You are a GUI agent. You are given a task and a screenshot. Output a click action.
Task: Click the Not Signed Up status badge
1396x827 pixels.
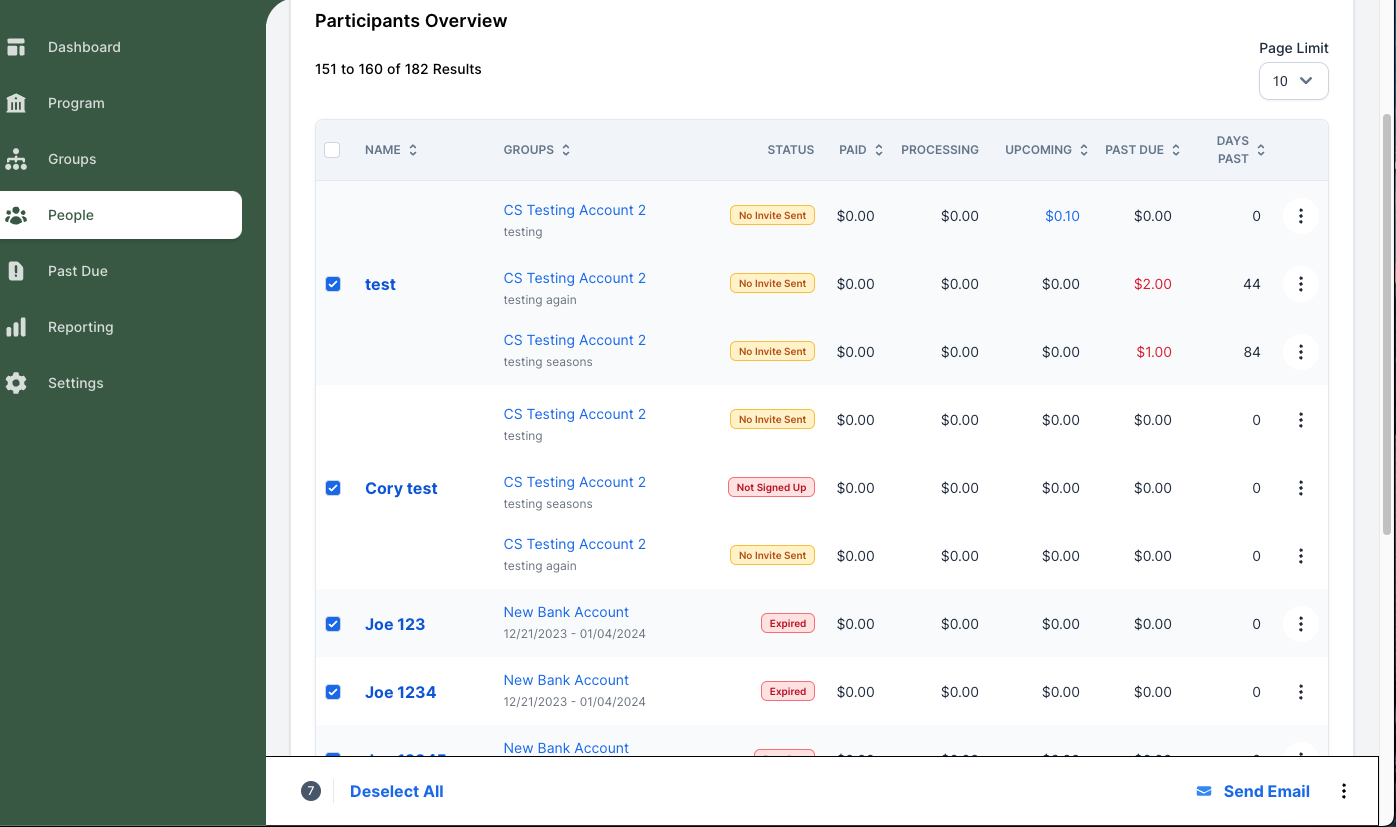[771, 488]
